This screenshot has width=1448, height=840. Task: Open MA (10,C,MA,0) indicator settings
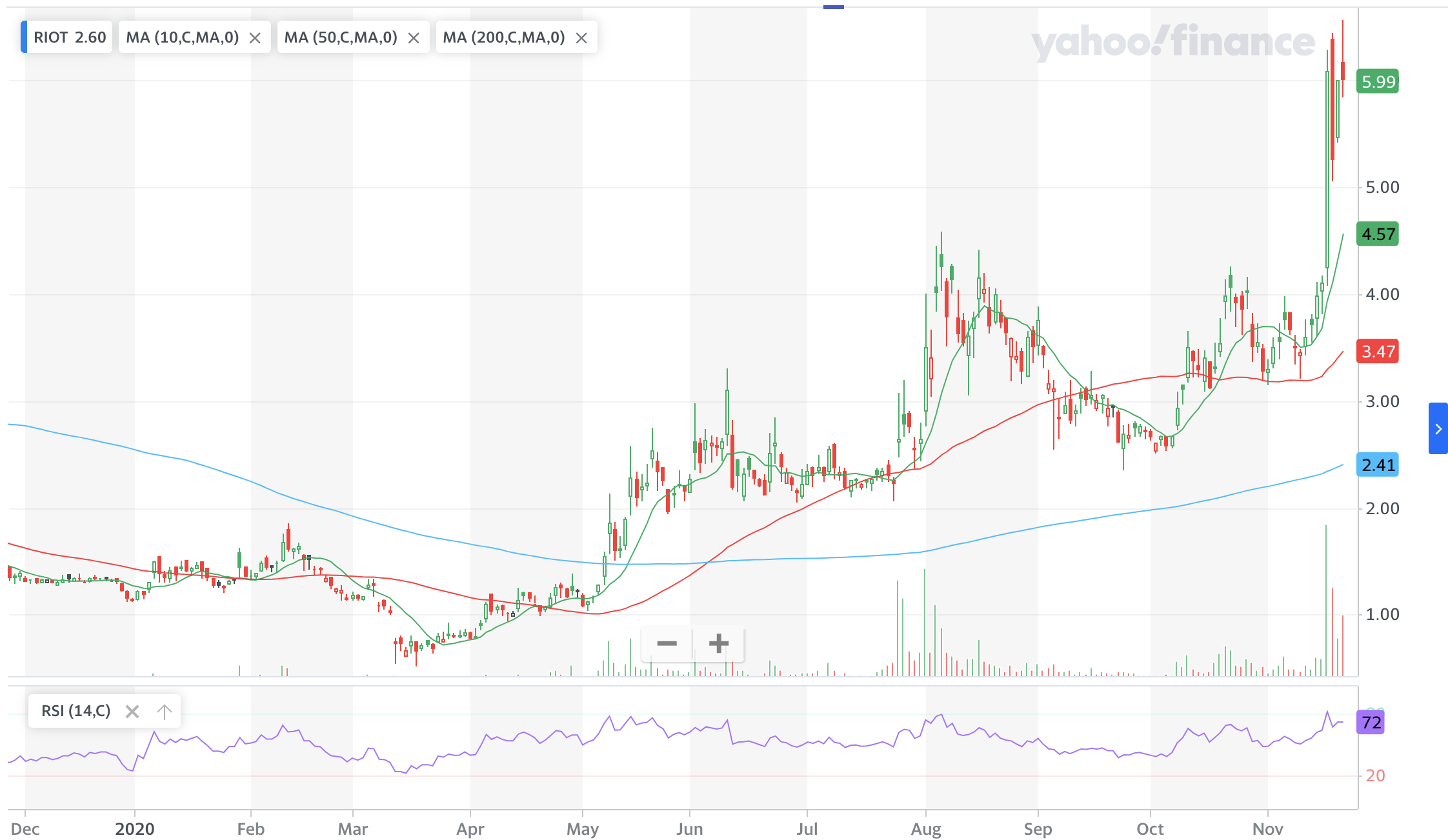click(182, 37)
